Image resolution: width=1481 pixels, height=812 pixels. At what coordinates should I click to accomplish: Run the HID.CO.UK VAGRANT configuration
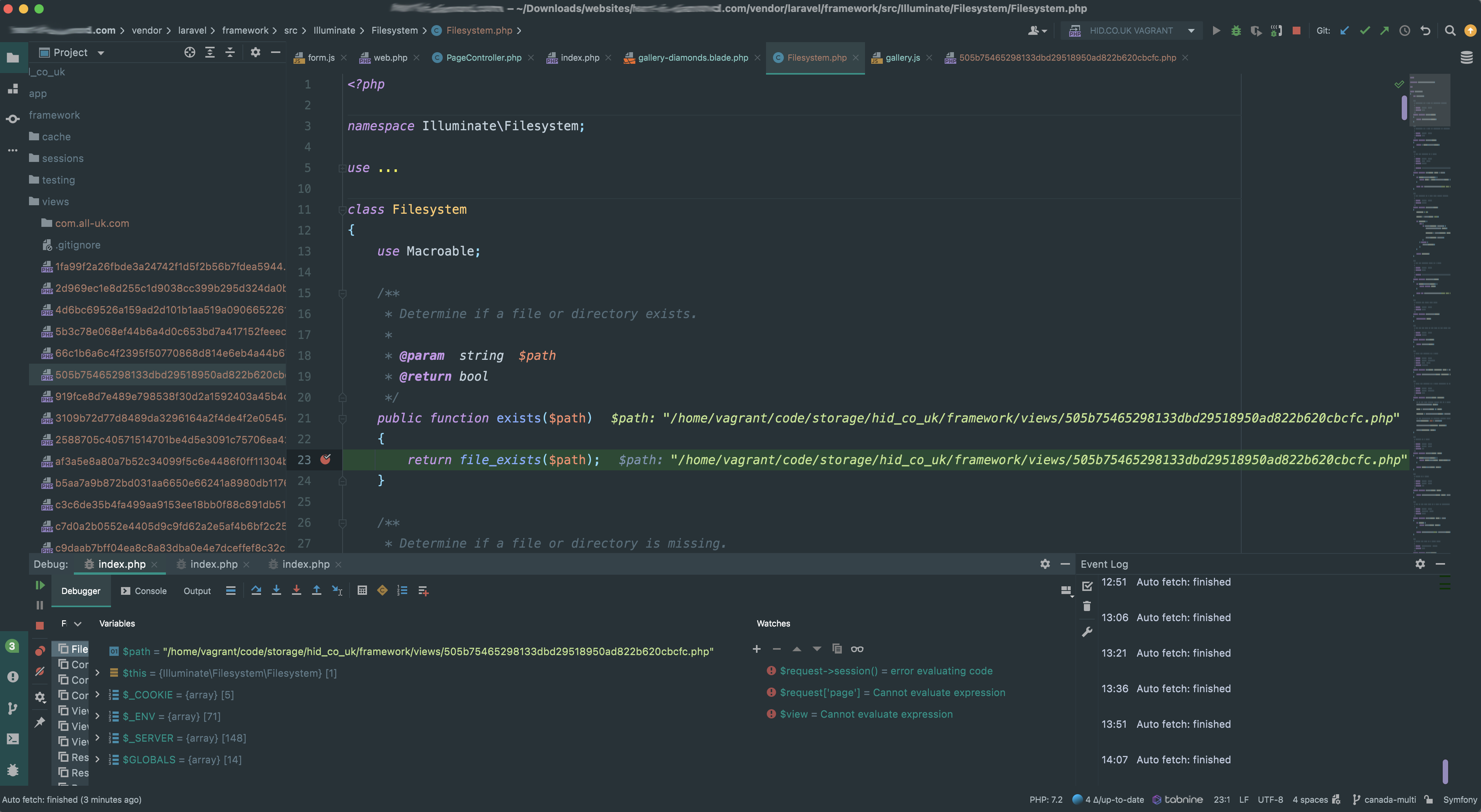[1216, 31]
